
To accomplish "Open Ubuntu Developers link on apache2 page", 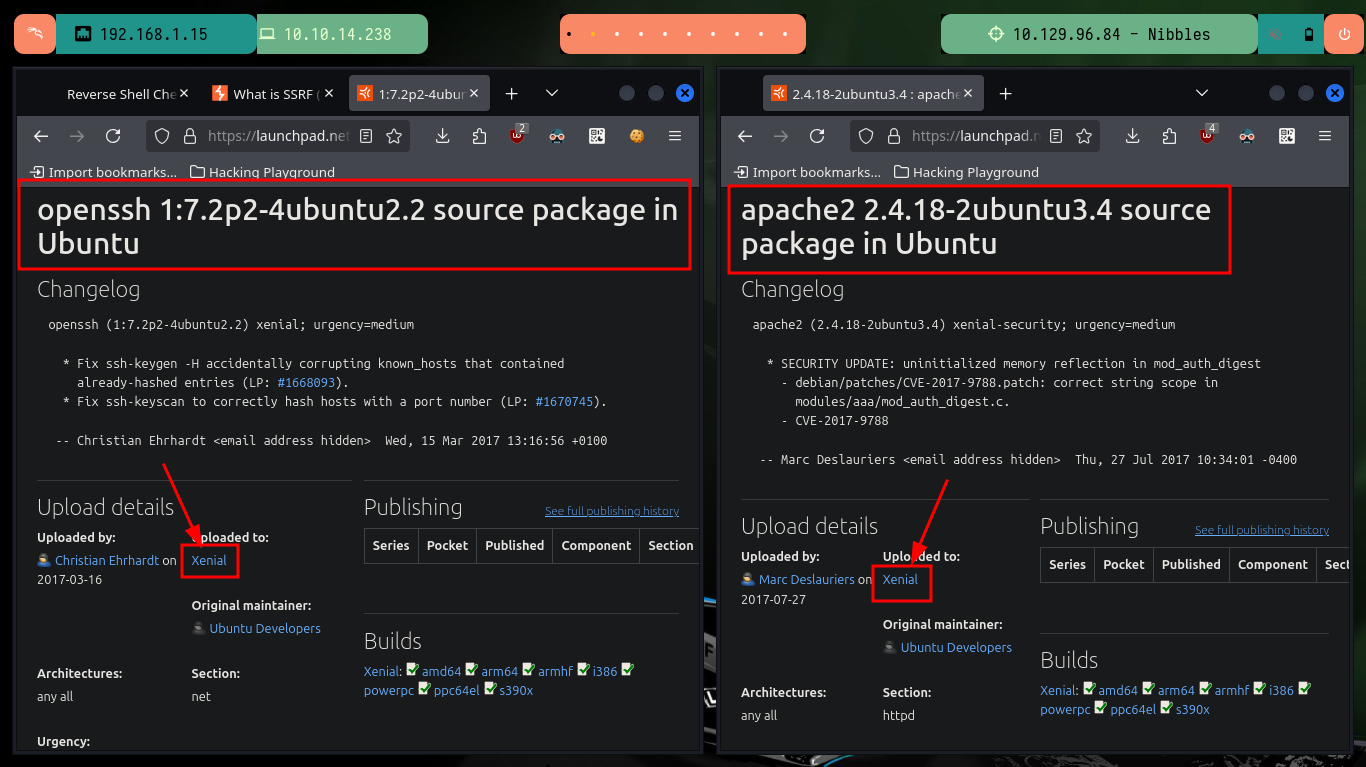I will coord(956,648).
